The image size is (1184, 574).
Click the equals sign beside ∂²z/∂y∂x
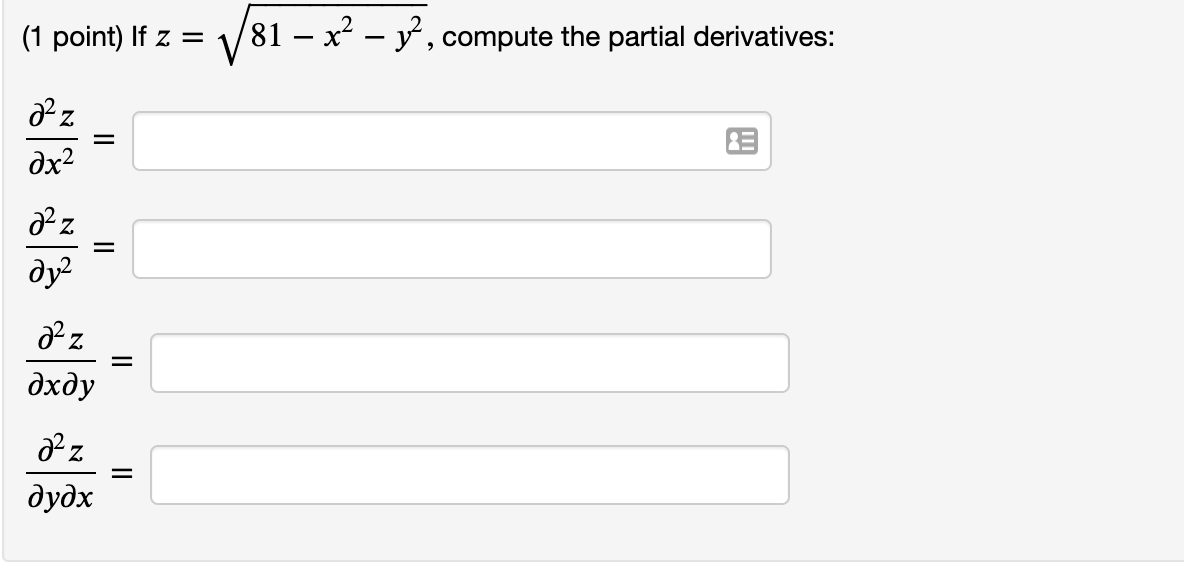[x=122, y=474]
